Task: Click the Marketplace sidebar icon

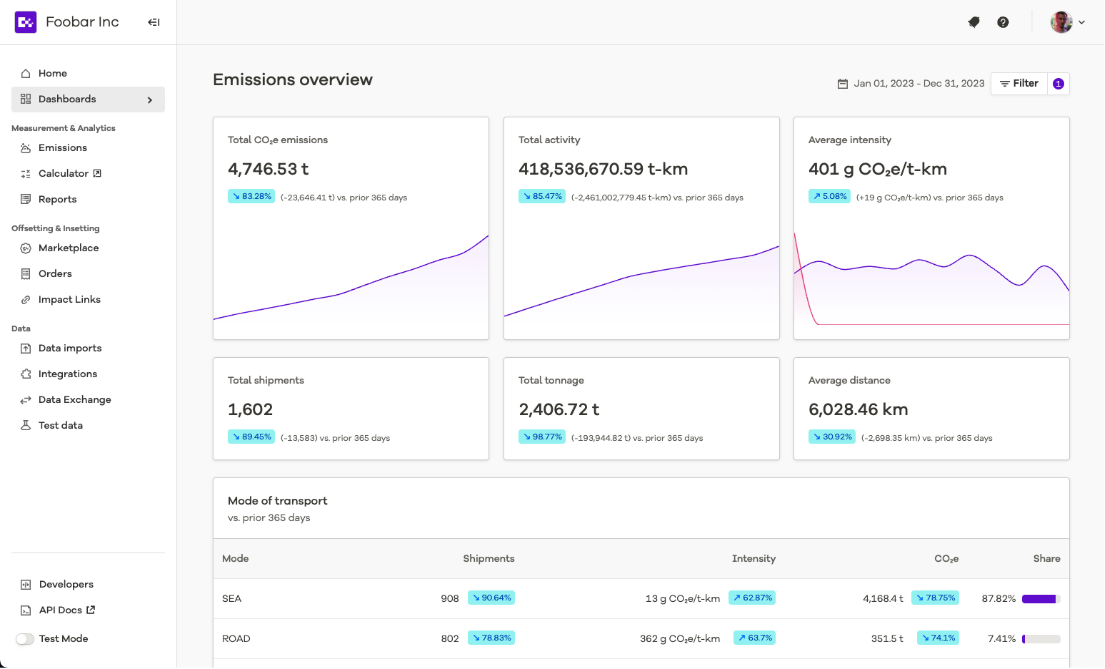Action: click(x=26, y=248)
